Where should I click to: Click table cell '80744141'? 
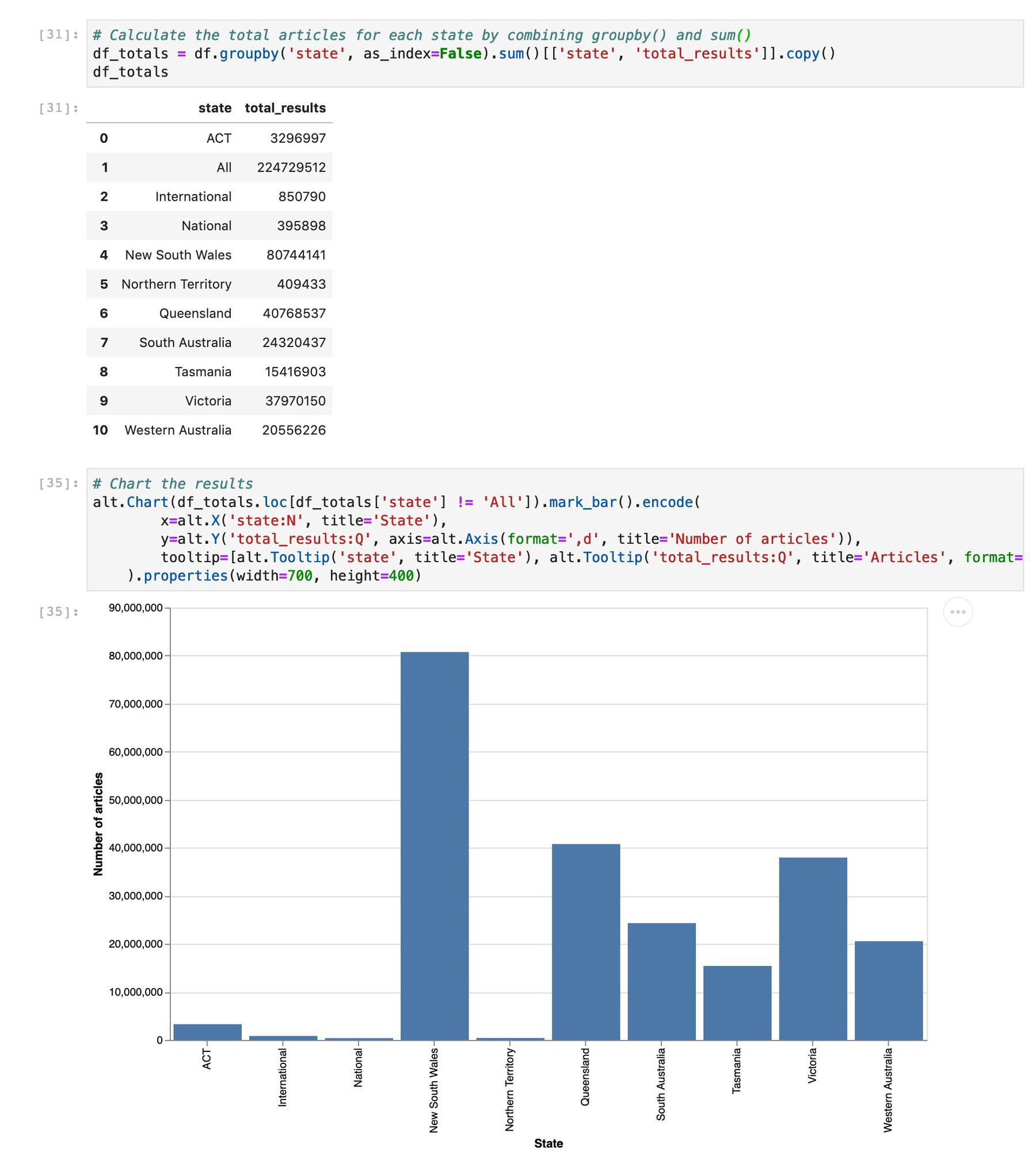296,255
